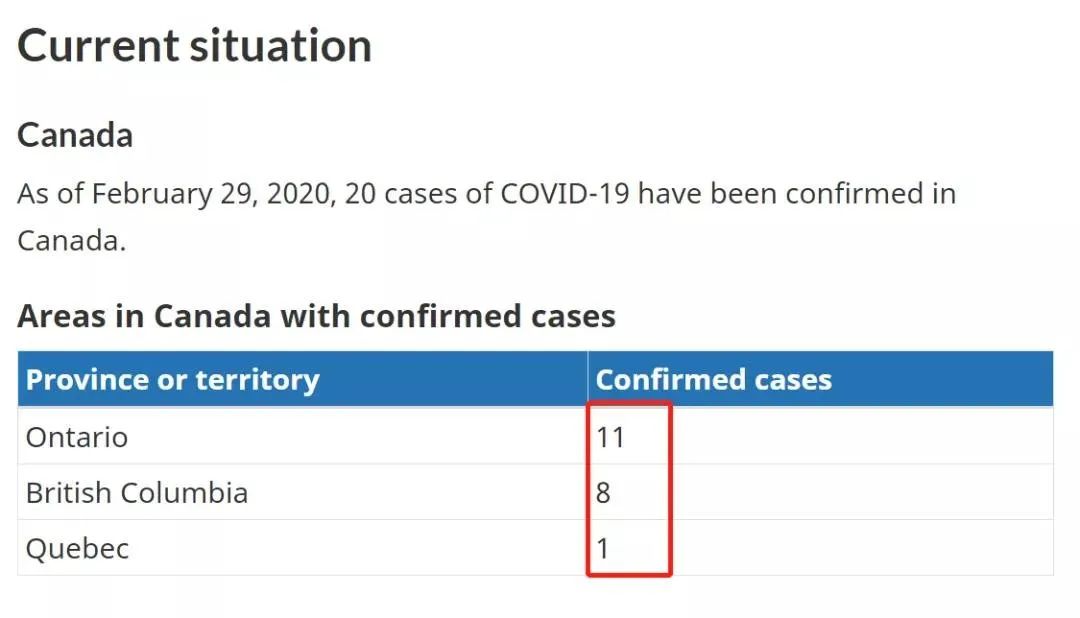Click the empty area right of the Ontario count
Image resolution: width=1080 pixels, height=618 pixels.
(861, 437)
